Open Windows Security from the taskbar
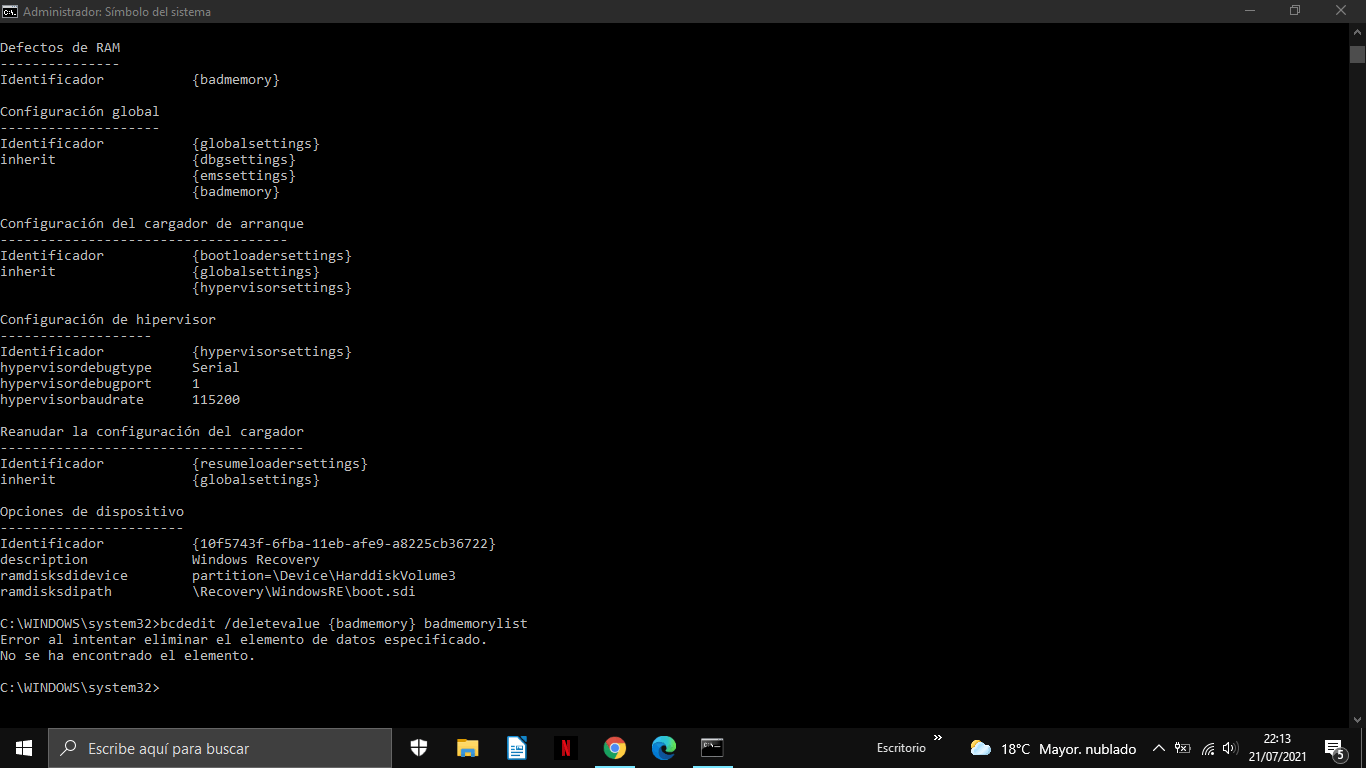Image resolution: width=1366 pixels, height=768 pixels. tap(419, 748)
